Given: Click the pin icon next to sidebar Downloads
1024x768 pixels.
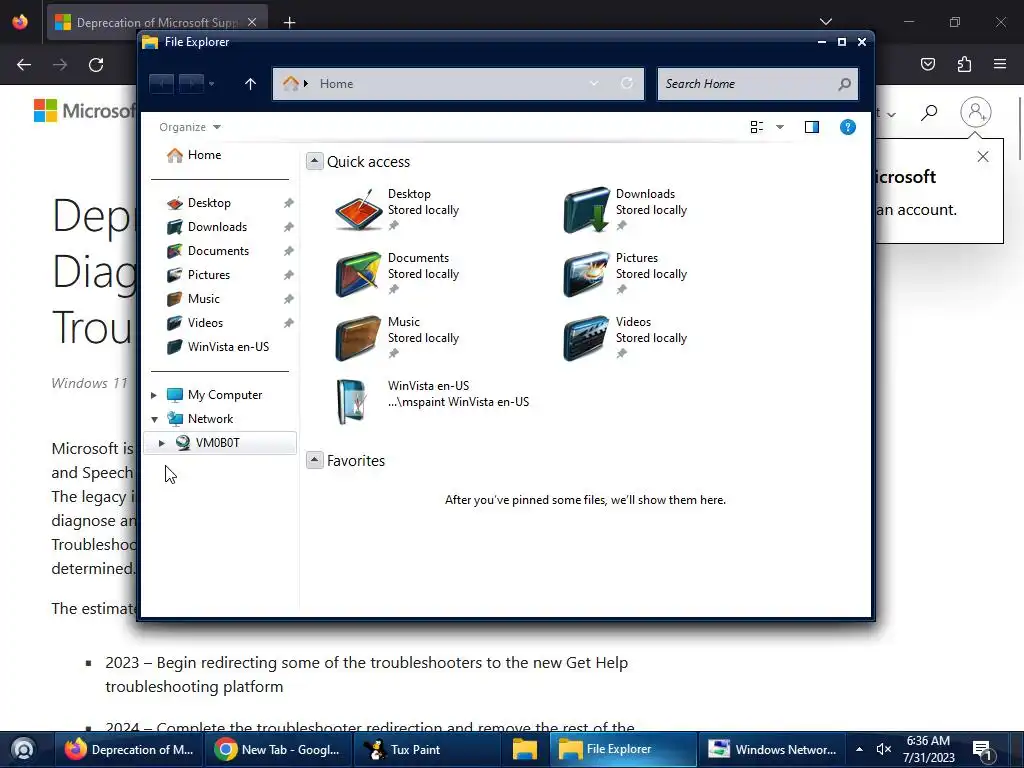Looking at the screenshot, I should (288, 227).
